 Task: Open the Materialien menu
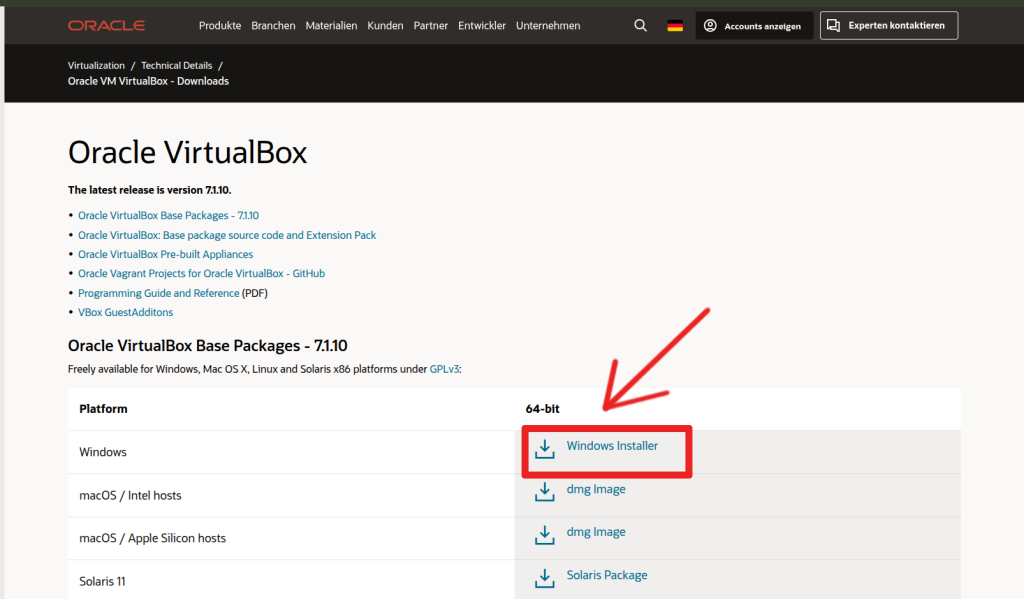pos(331,25)
